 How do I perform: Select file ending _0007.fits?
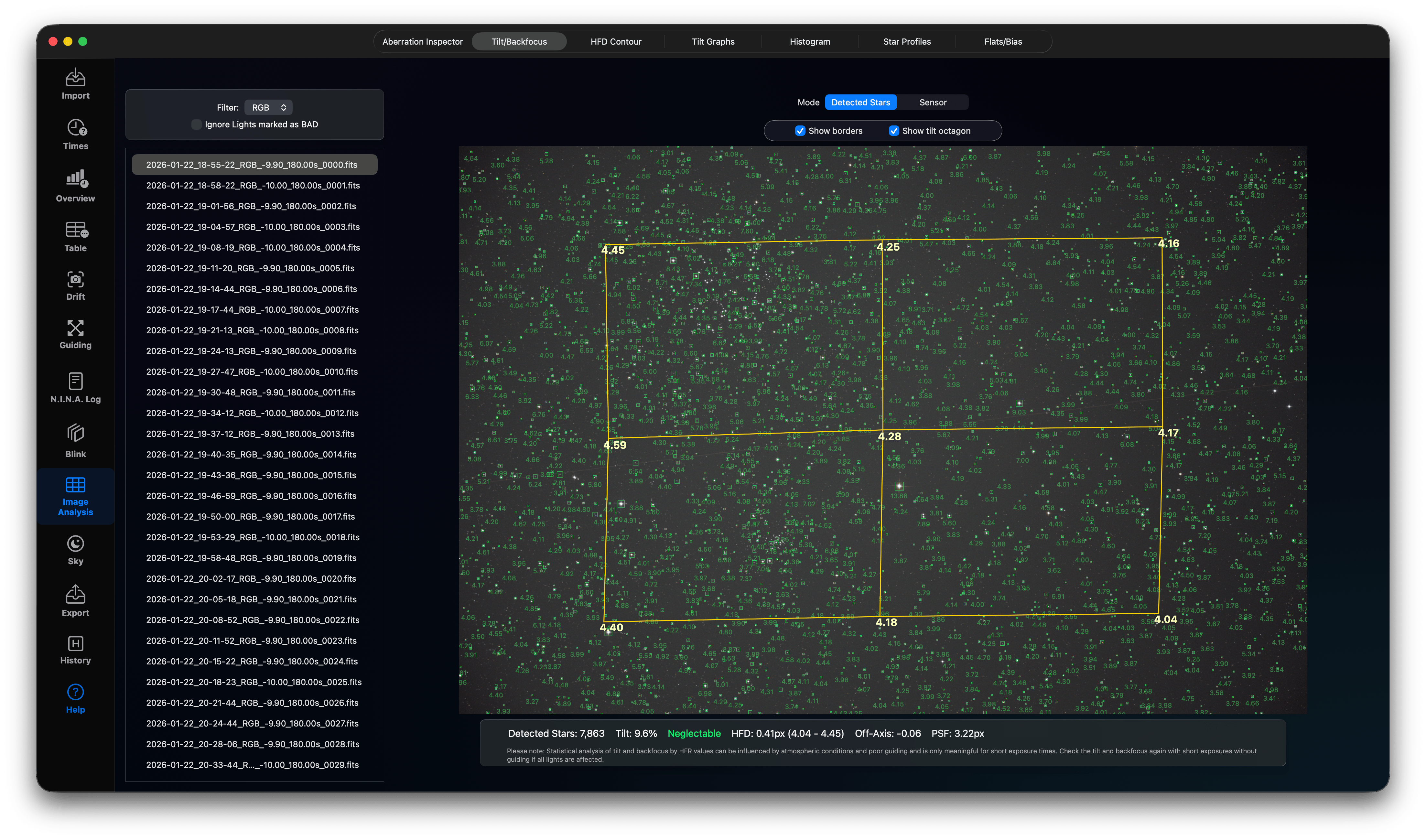click(255, 310)
